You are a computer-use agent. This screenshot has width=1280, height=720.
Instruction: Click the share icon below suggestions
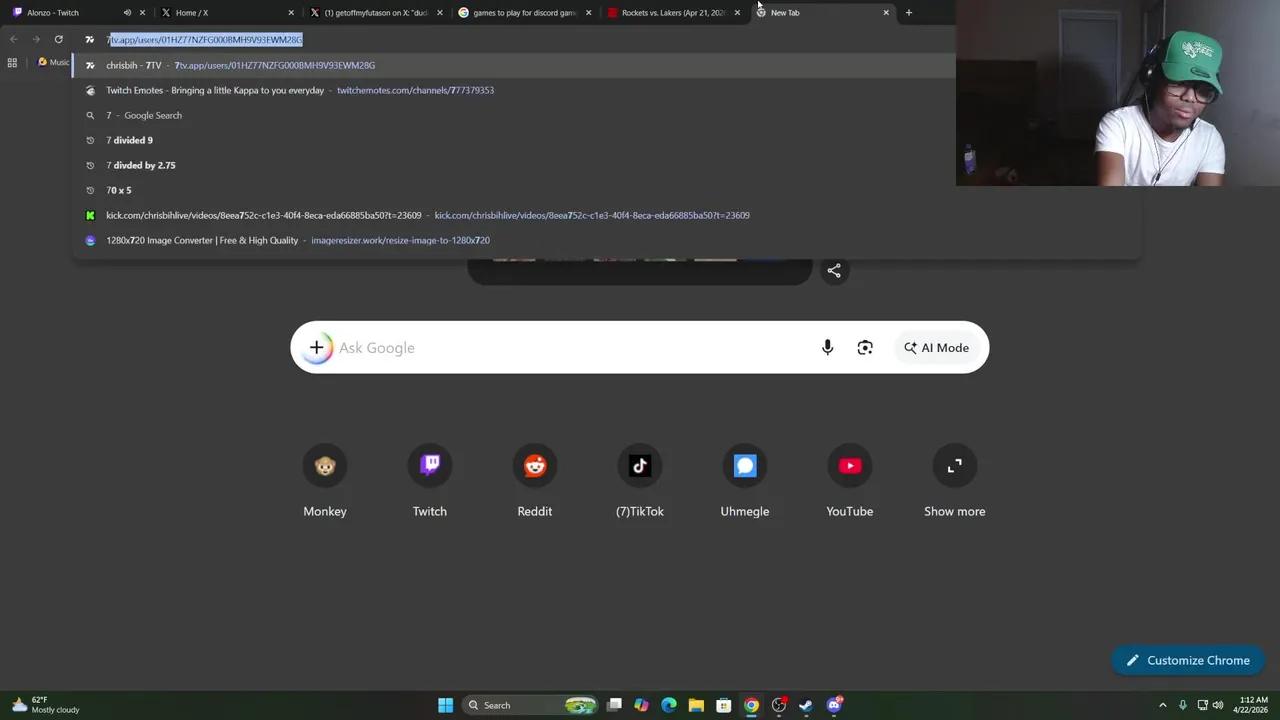(x=834, y=271)
